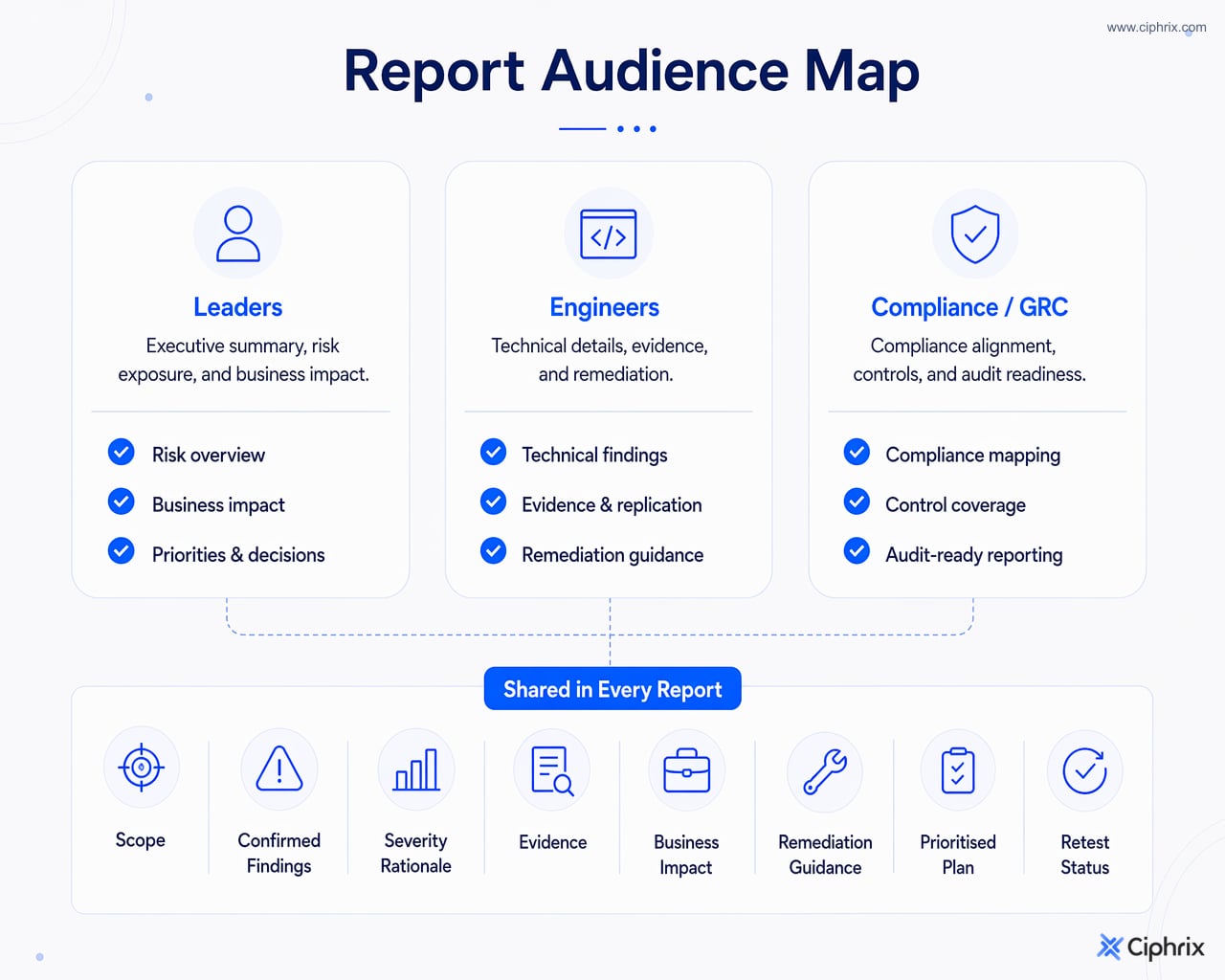This screenshot has height=980, width=1225.
Task: Open the www.ciphrix.com link
Action: coord(1156,28)
